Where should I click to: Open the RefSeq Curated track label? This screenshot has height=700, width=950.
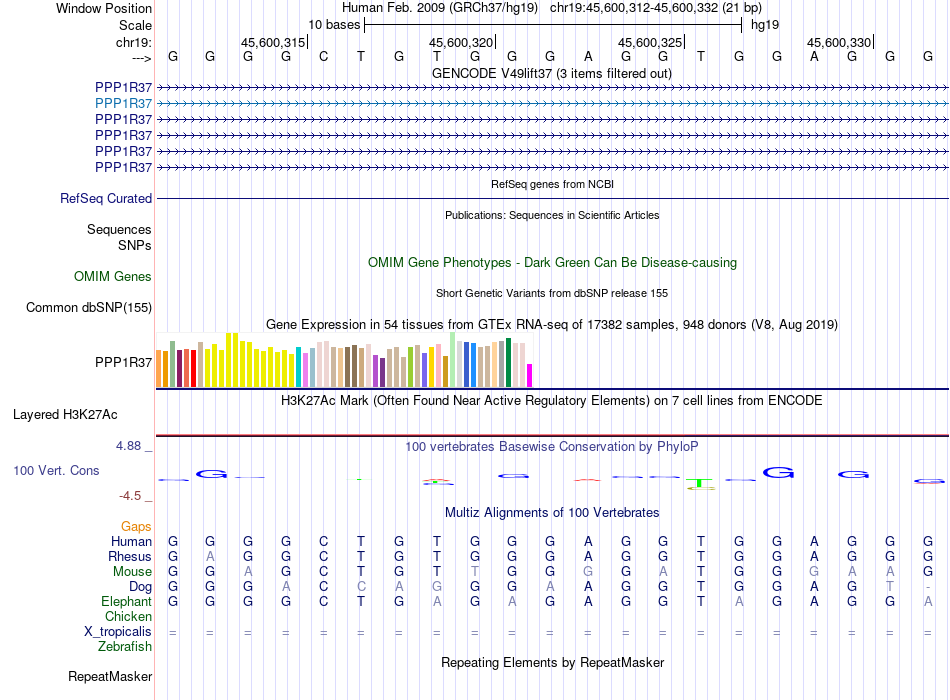pos(106,198)
